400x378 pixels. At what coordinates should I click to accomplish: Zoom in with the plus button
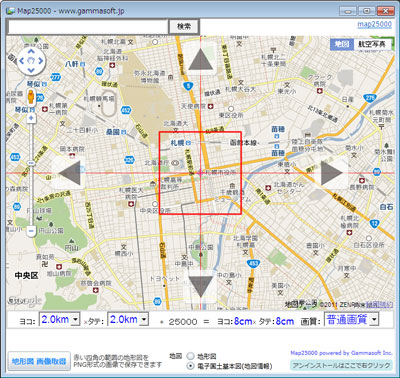click(x=31, y=118)
